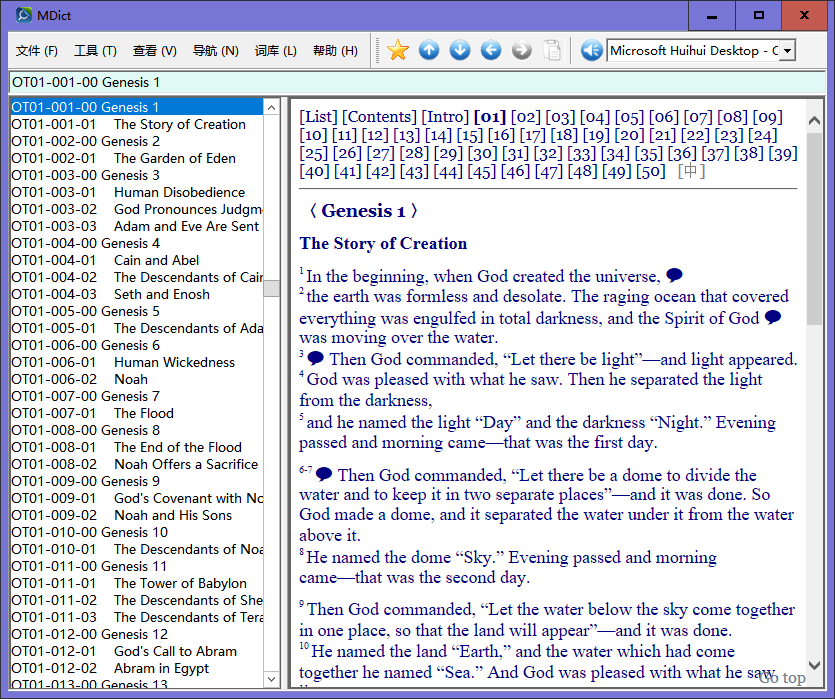
Task: Click the gray forward arrow icon
Action: pyautogui.click(x=521, y=51)
